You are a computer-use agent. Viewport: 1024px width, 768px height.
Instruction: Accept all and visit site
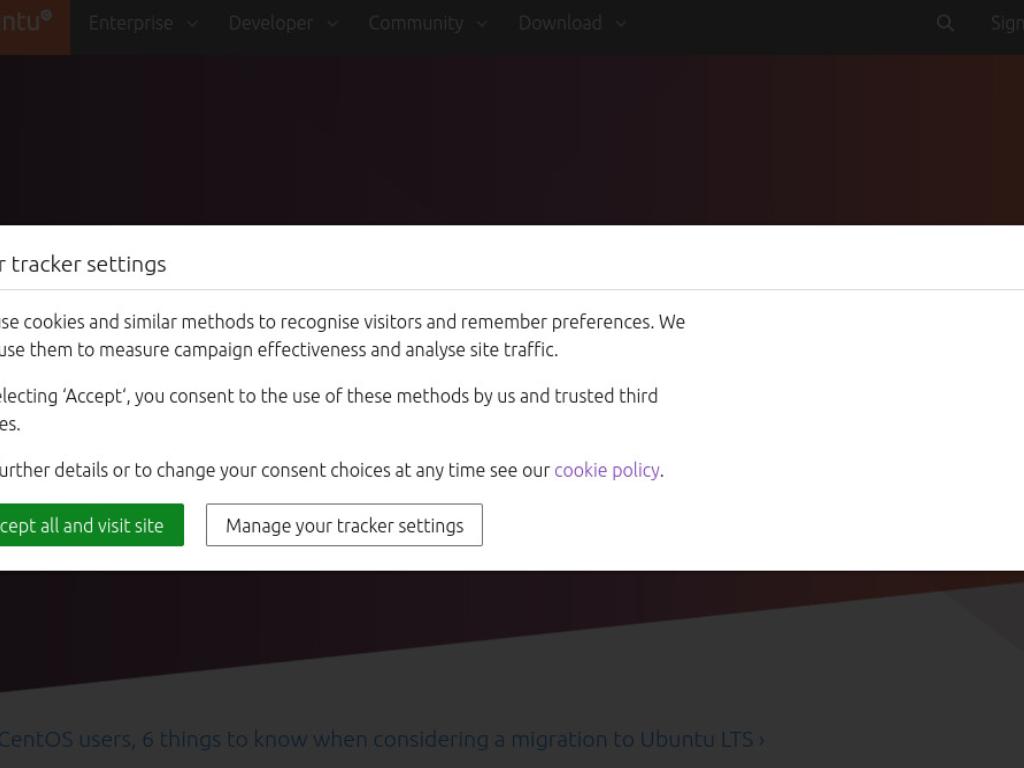coord(91,524)
